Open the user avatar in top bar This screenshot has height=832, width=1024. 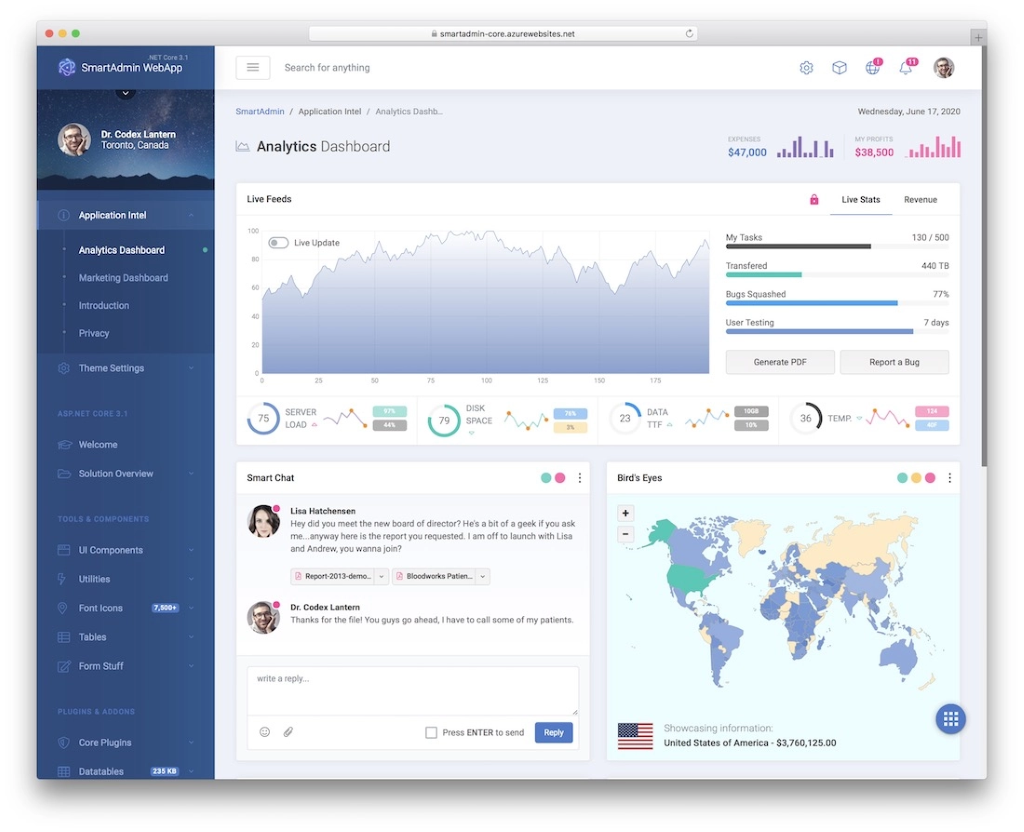pyautogui.click(x=943, y=67)
